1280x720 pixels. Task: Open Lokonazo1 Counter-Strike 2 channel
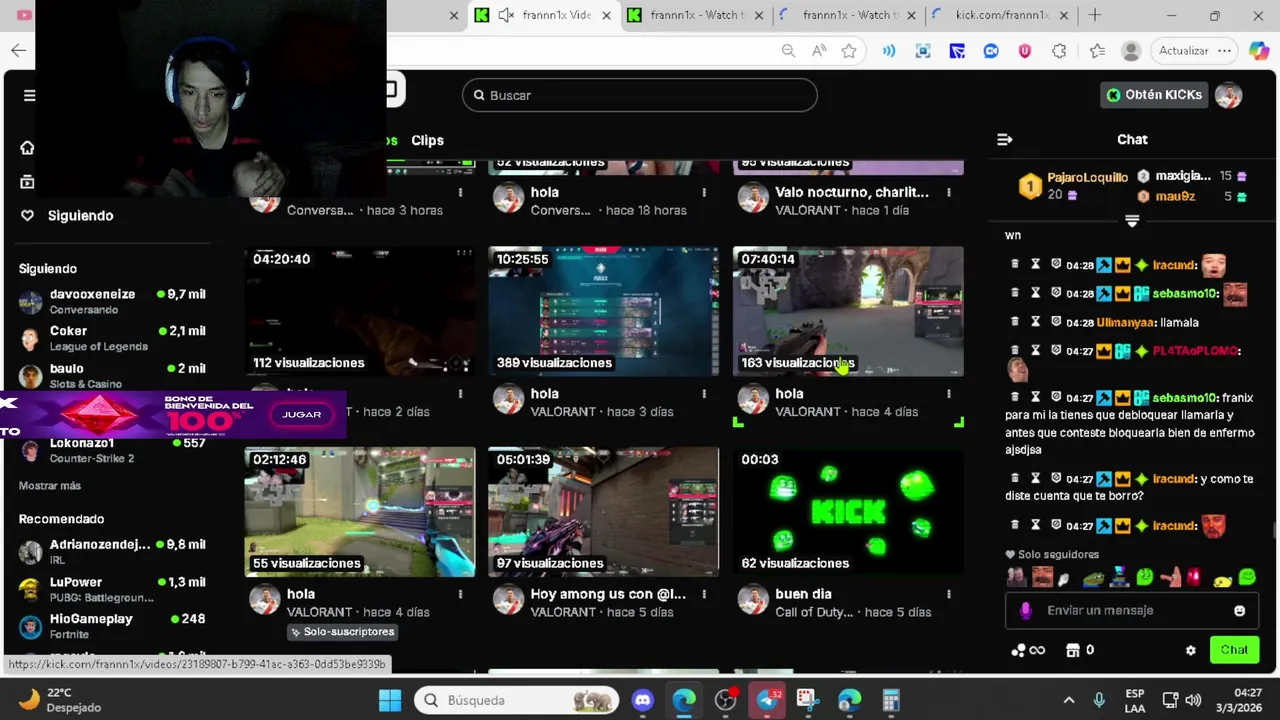click(x=112, y=450)
